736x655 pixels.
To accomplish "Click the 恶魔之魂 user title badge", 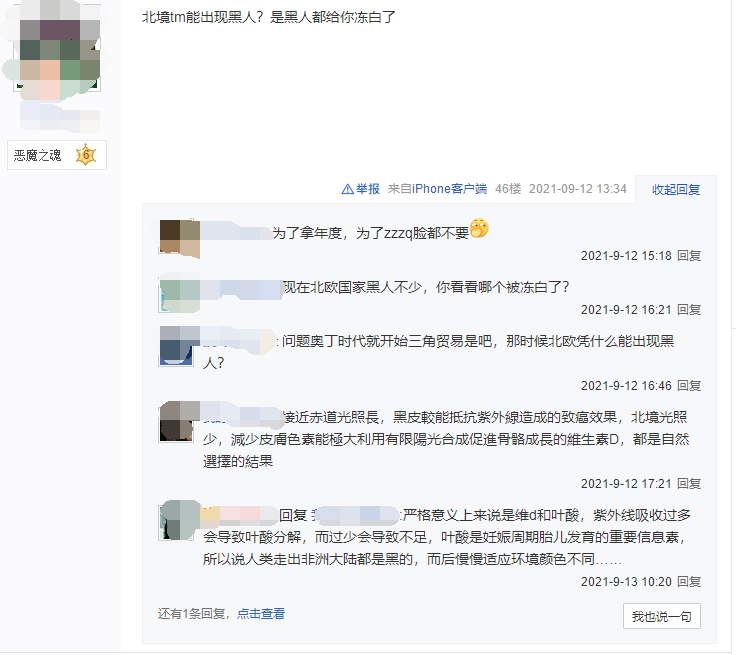I will point(57,155).
